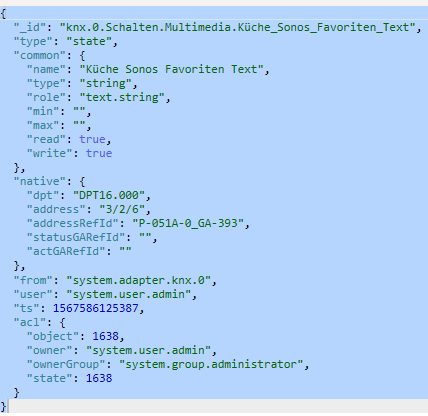Click the true value after "write"
Screen dimensions: 428x416
(99, 153)
